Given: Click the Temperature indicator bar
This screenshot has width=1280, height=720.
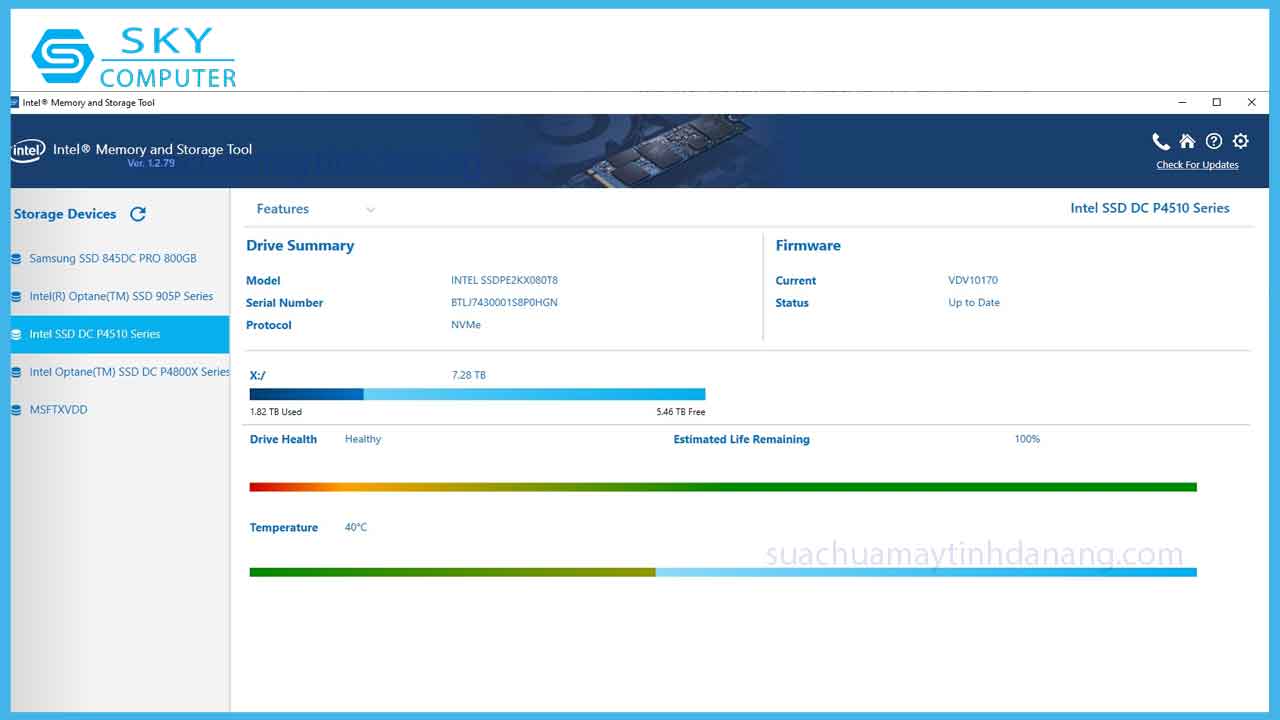Looking at the screenshot, I should 723,572.
